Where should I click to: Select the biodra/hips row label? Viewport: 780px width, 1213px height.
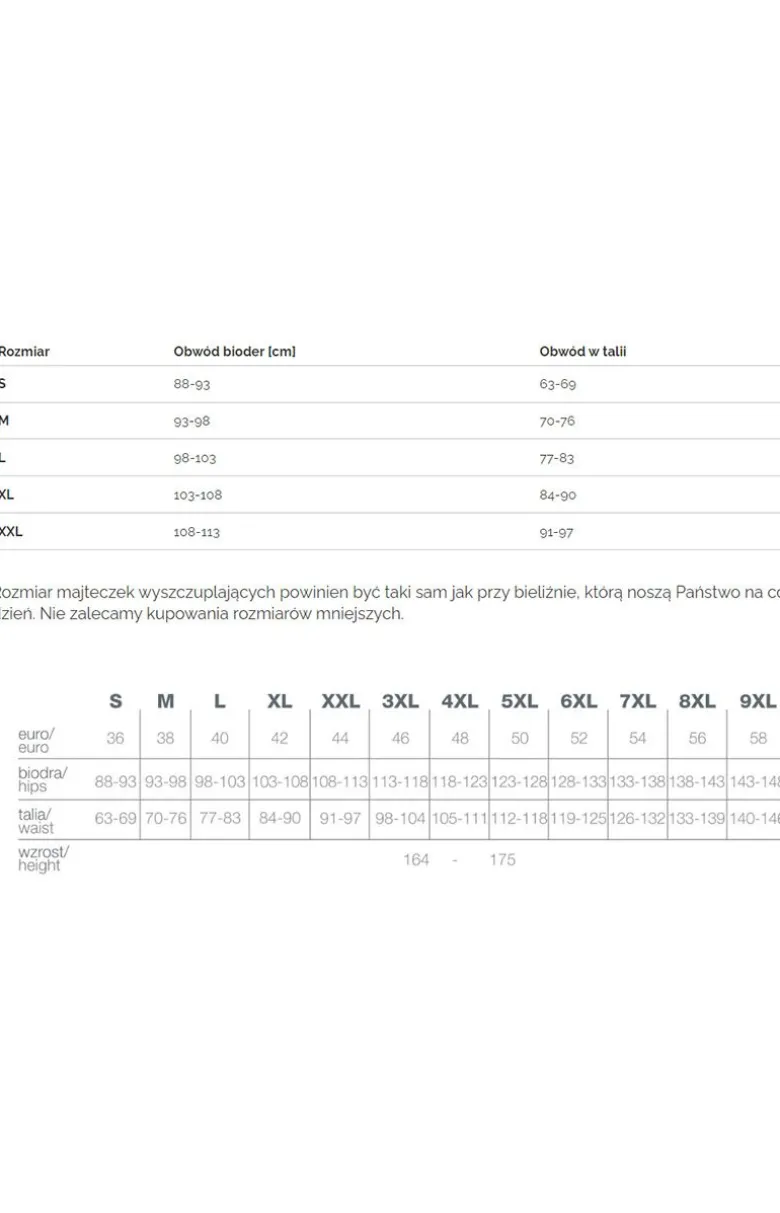pyautogui.click(x=43, y=779)
